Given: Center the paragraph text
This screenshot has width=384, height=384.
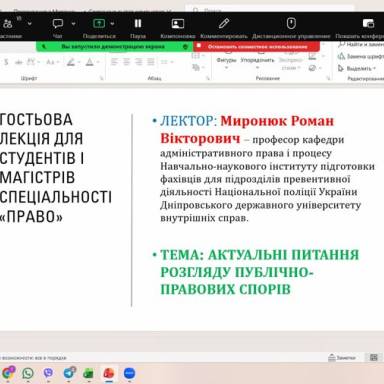Looking at the screenshot, I should [127, 62].
